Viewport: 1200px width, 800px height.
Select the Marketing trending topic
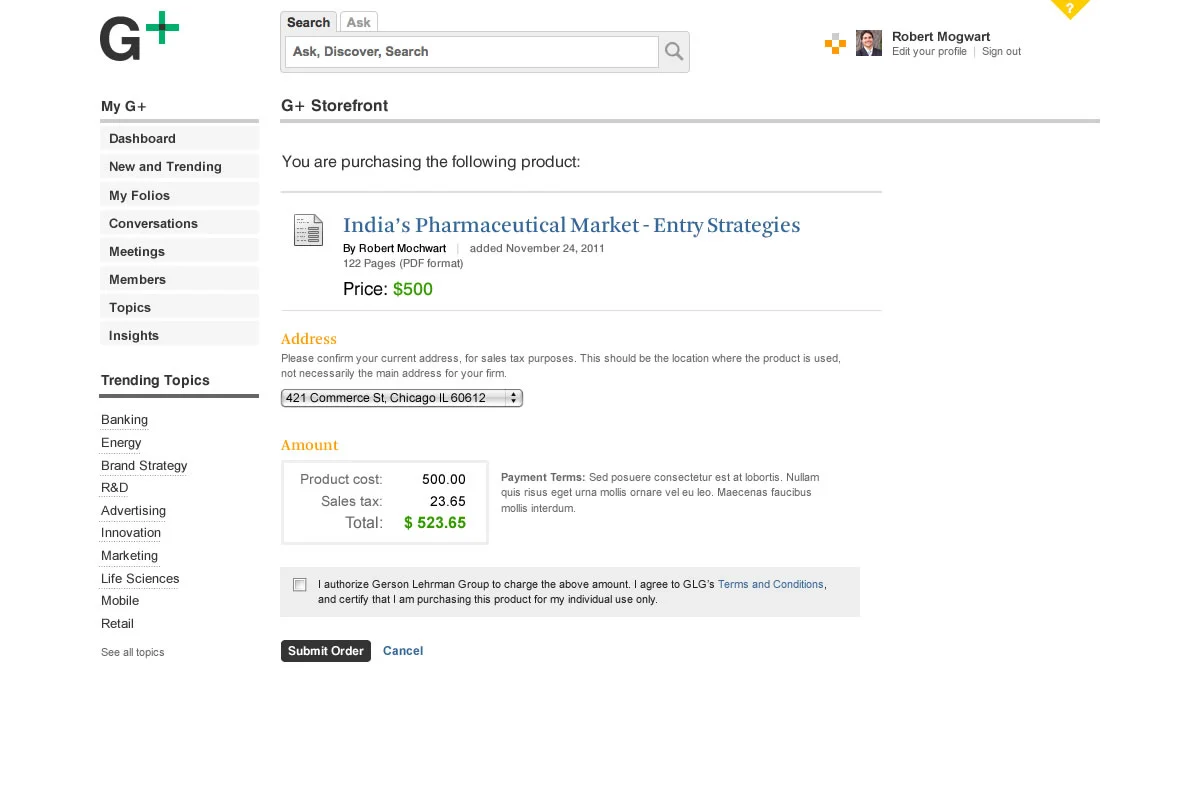[x=129, y=556]
